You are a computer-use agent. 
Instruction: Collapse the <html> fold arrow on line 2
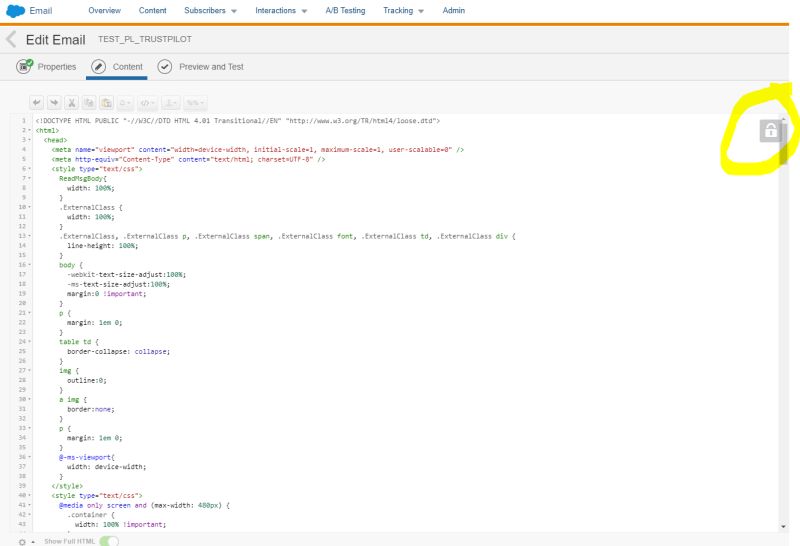pos(30,130)
